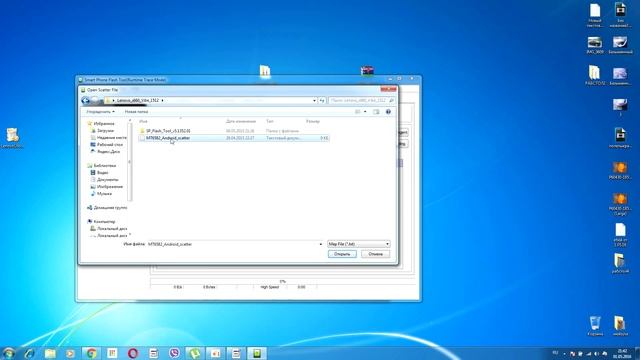Click the Open (Открыть) button
This screenshot has width=640, height=360.
[x=342, y=254]
